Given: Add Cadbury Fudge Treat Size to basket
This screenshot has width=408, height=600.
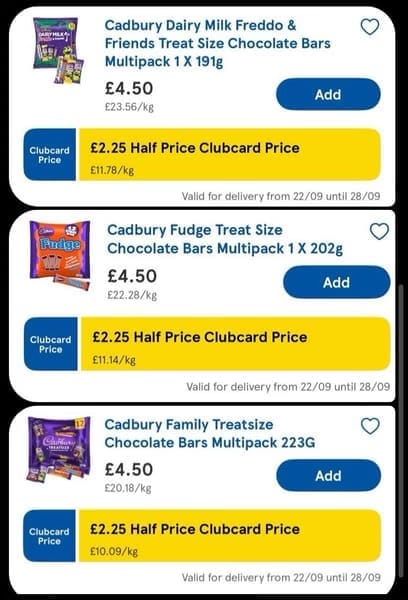Looking at the screenshot, I should [337, 282].
